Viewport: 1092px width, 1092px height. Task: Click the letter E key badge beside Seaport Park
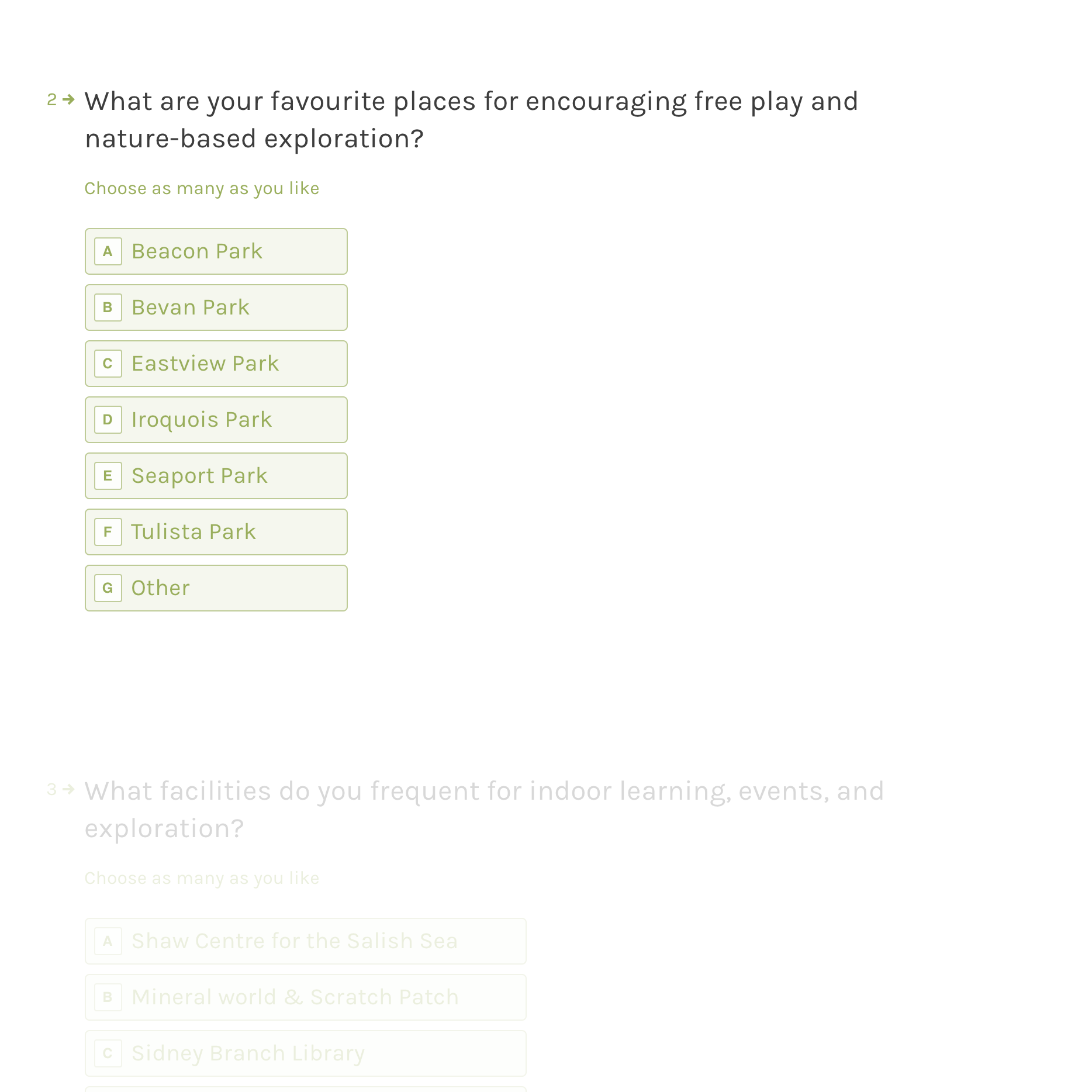[x=108, y=476]
